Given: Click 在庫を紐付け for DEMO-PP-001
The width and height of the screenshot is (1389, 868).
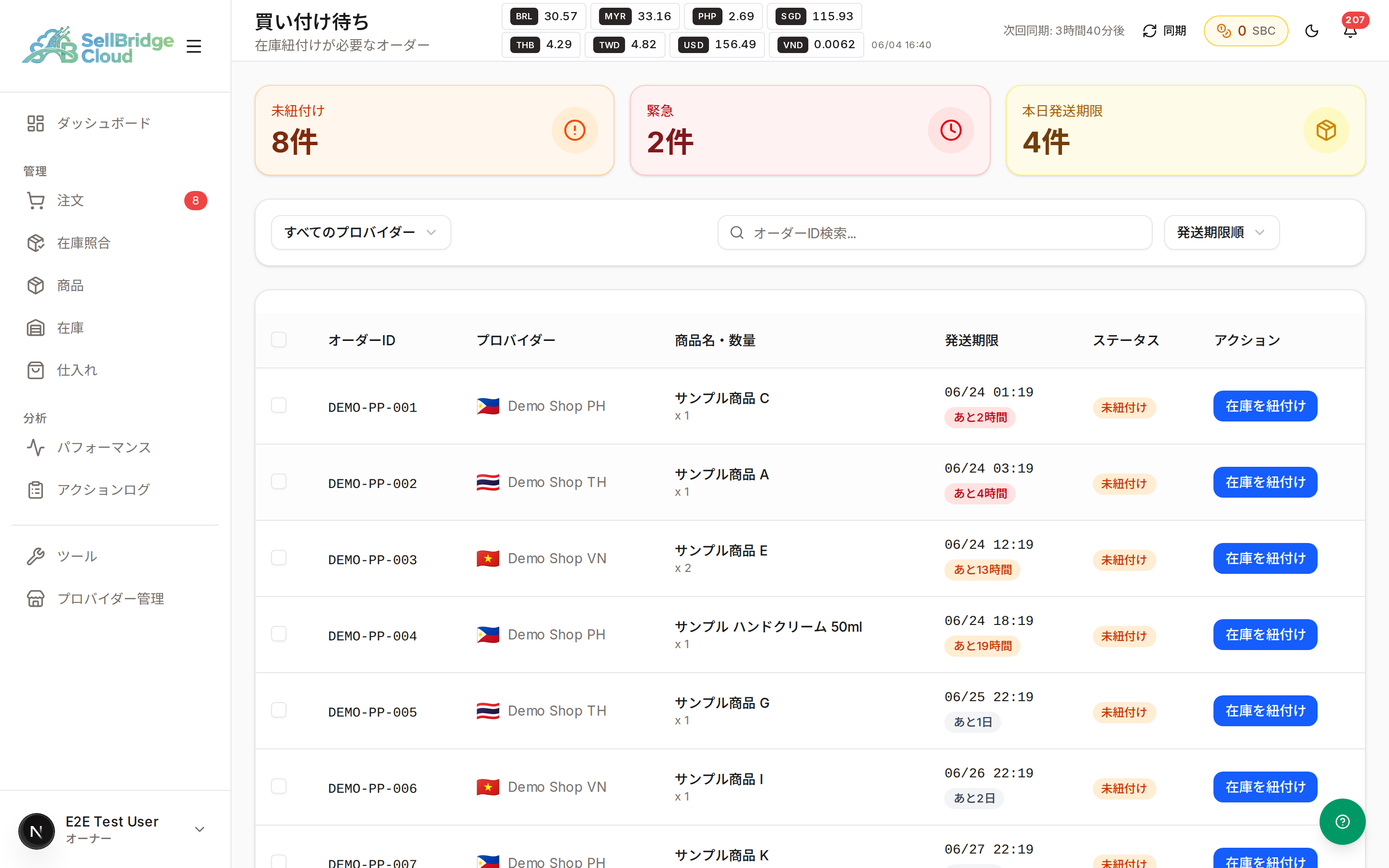Looking at the screenshot, I should tap(1265, 407).
